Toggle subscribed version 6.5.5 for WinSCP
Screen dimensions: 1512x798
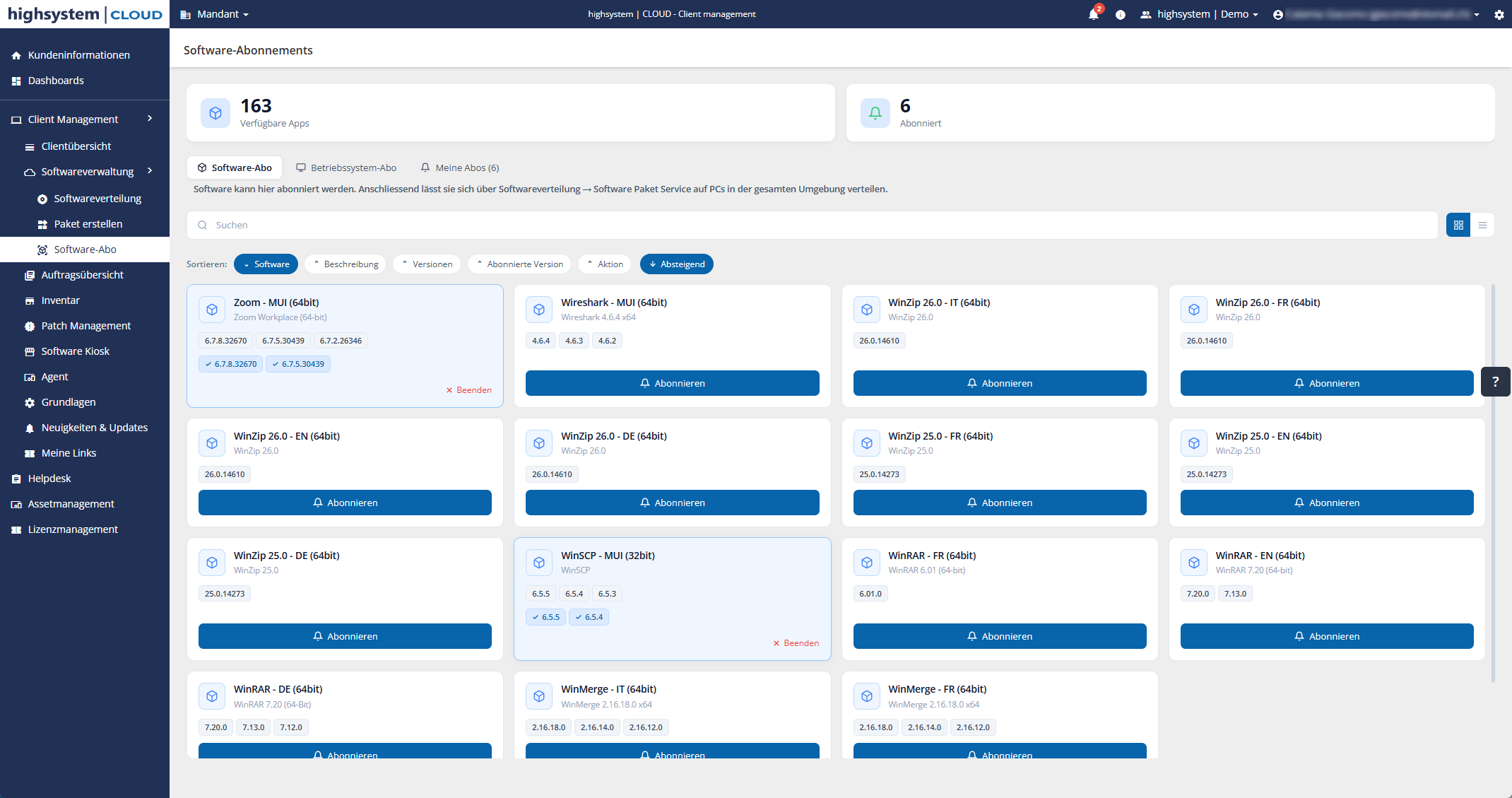(546, 617)
